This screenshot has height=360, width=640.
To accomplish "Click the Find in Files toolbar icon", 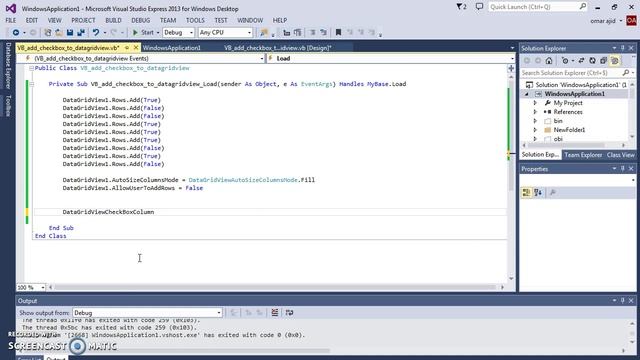I will click(264, 32).
